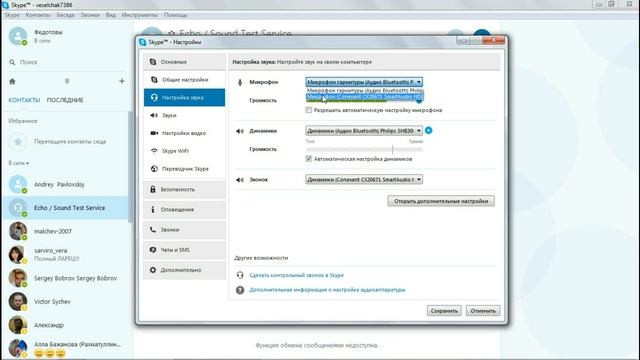Click the speaker icon next to Динамики
Viewport: 640px width, 360px height.
tap(240, 131)
